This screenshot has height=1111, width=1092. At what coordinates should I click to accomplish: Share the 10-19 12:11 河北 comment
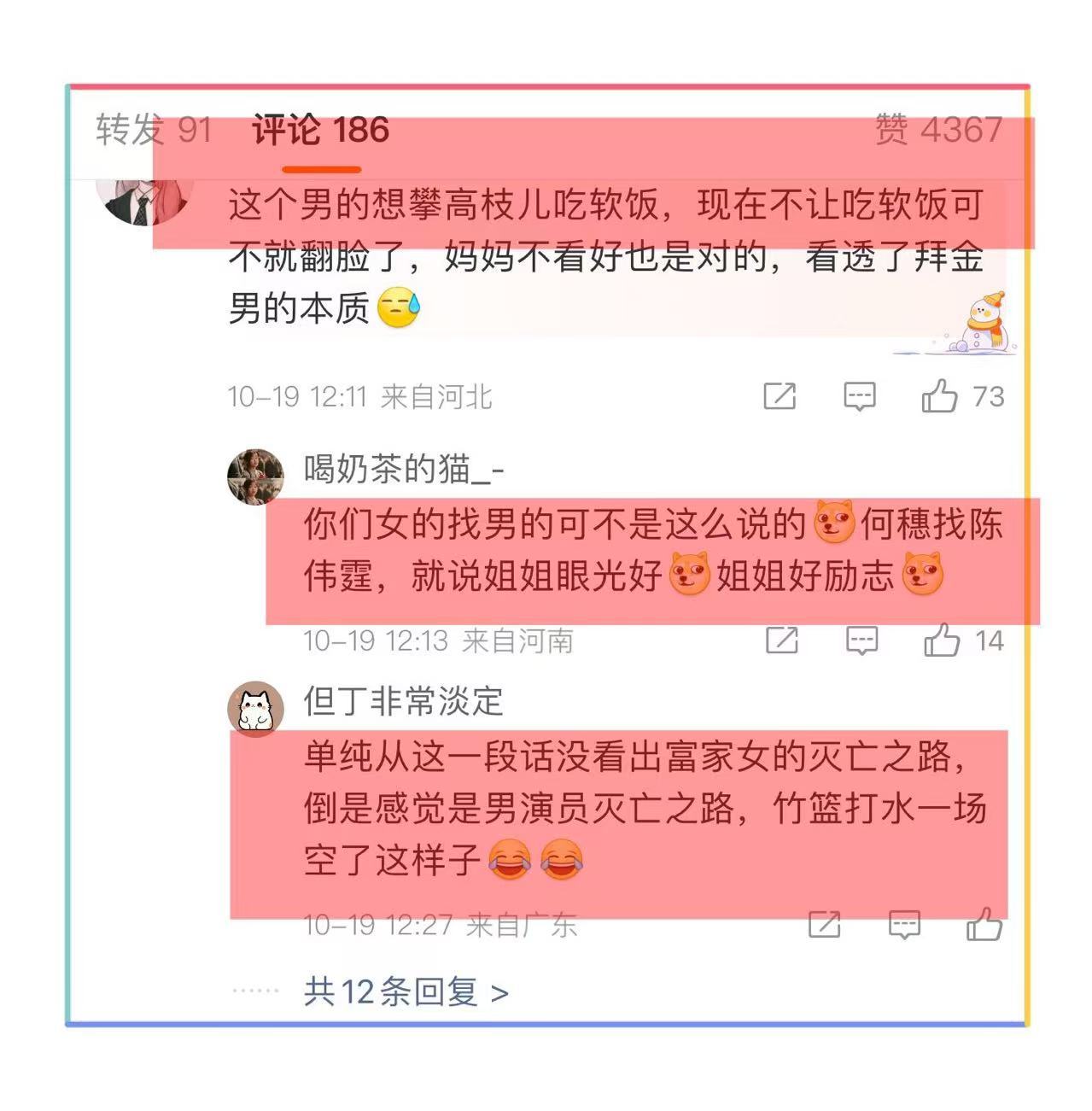(x=780, y=396)
